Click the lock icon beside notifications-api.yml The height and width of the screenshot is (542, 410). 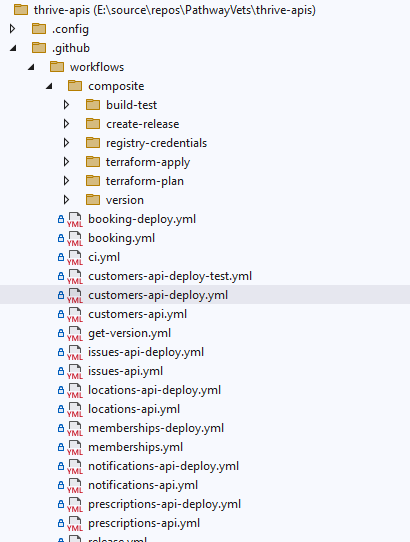61,485
